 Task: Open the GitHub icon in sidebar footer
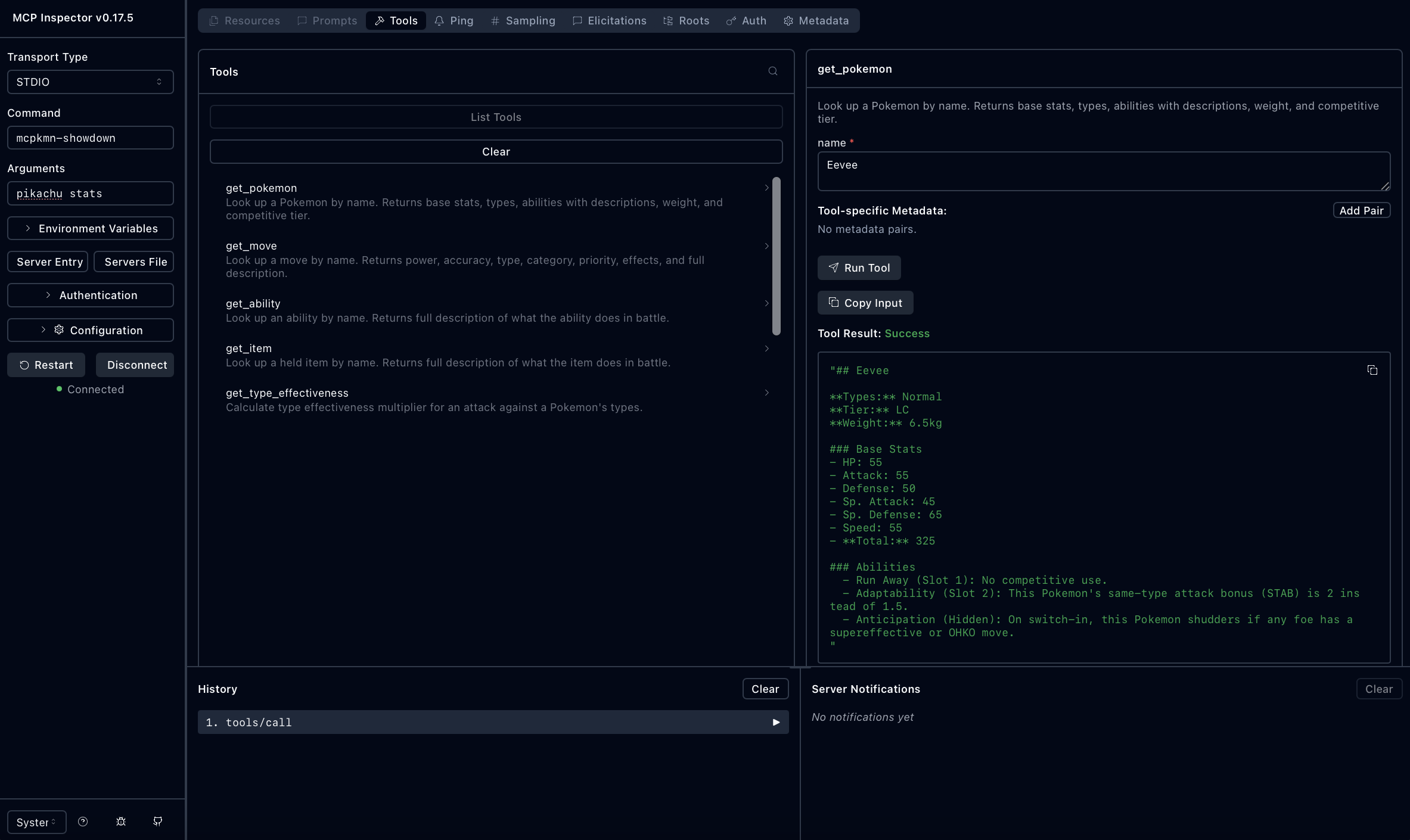coord(158,822)
